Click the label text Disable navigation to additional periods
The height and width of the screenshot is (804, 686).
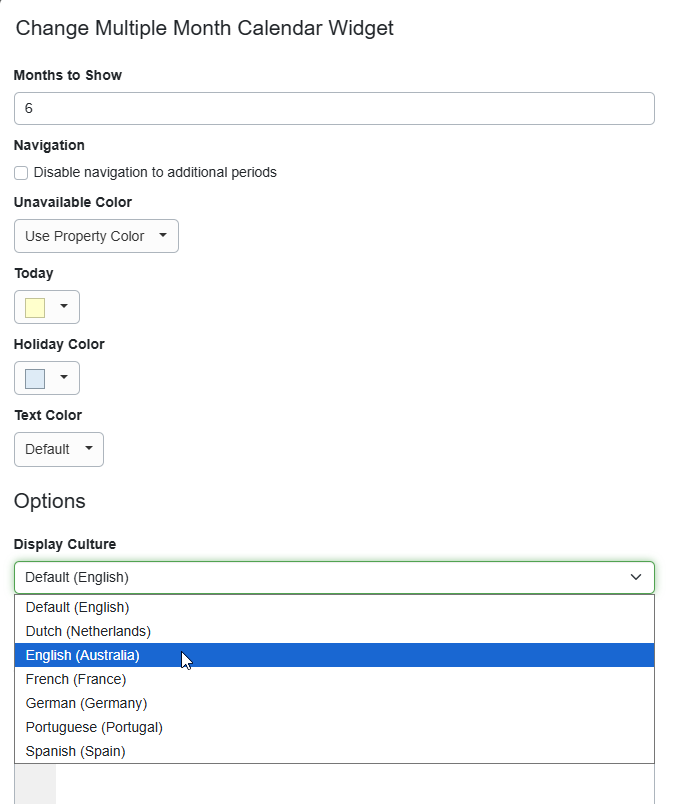[x=155, y=173]
